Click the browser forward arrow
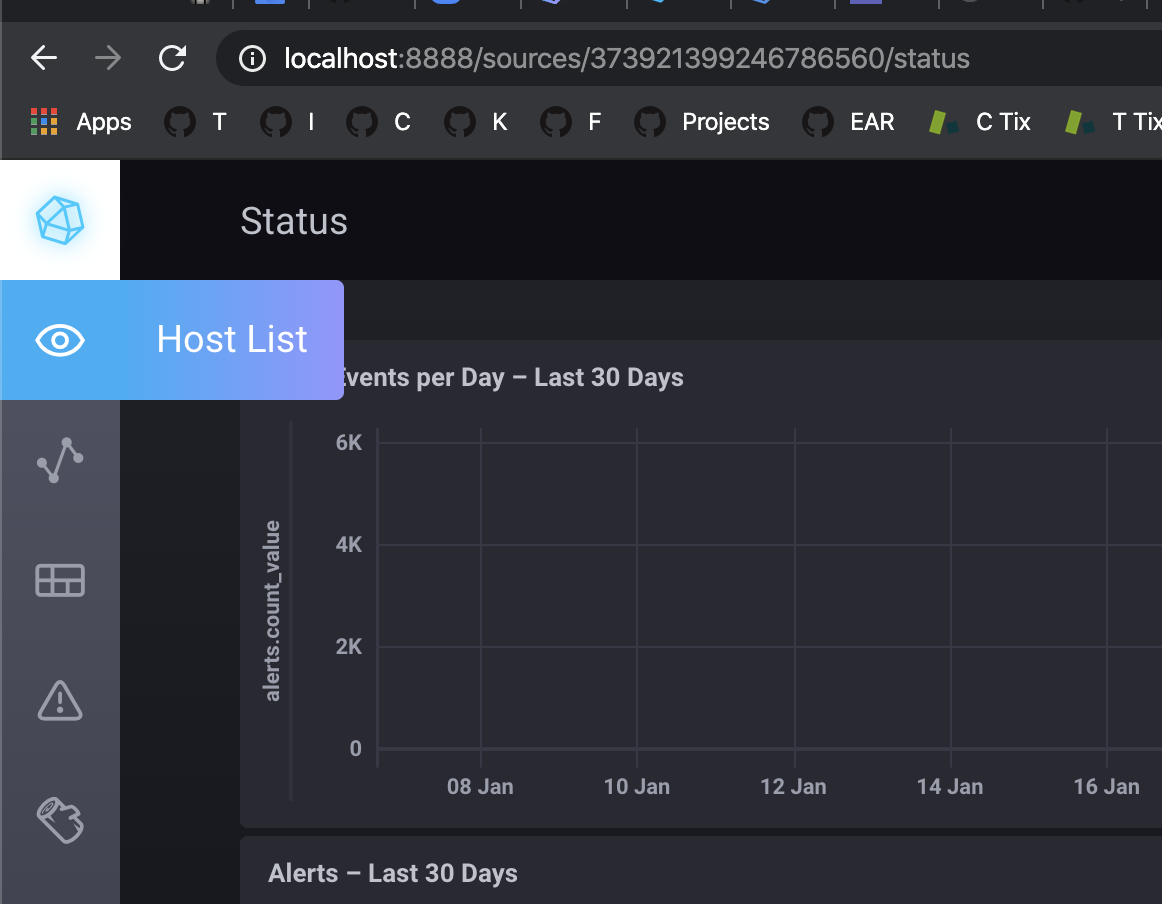 coord(107,58)
